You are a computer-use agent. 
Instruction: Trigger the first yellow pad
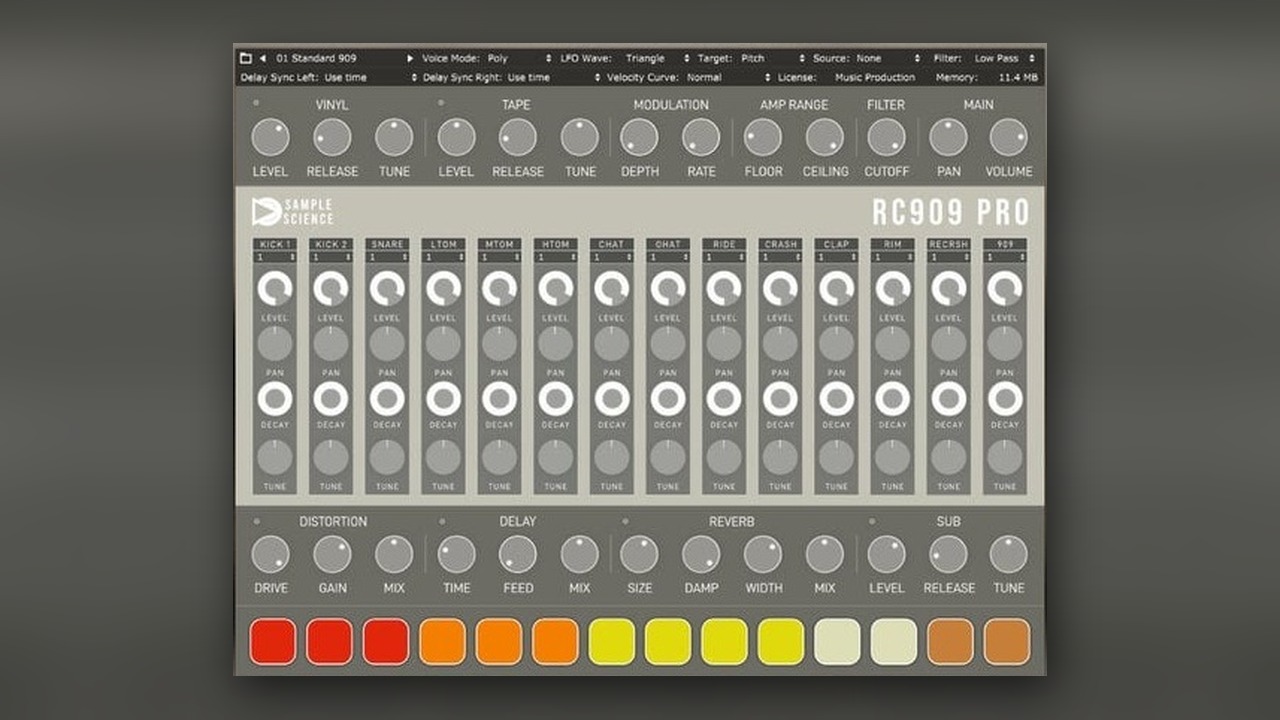(612, 642)
